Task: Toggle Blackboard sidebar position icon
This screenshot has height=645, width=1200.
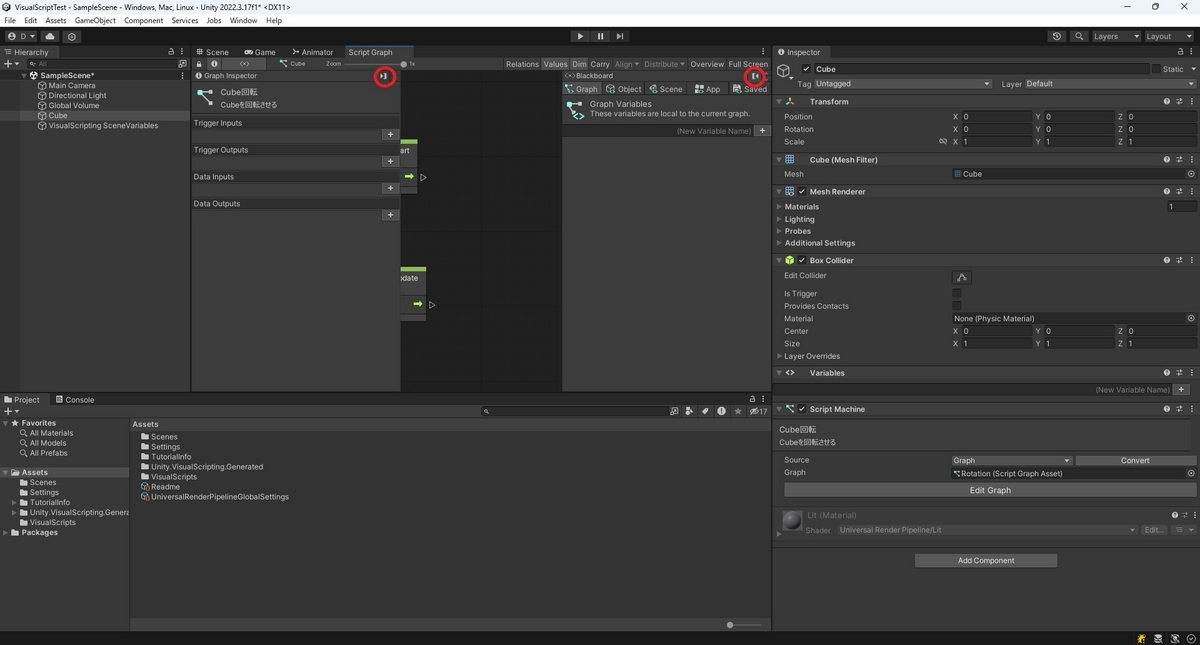Action: [755, 76]
